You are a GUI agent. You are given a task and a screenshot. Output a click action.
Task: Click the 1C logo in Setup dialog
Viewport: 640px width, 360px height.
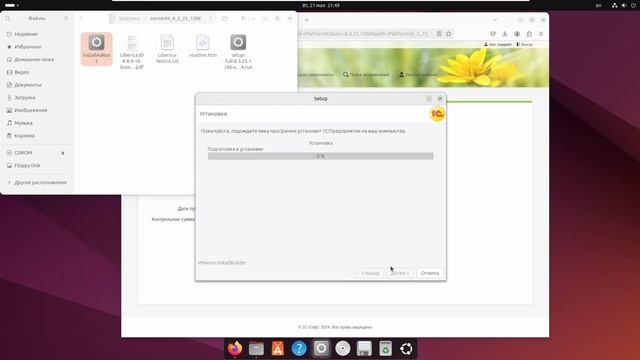click(x=437, y=114)
